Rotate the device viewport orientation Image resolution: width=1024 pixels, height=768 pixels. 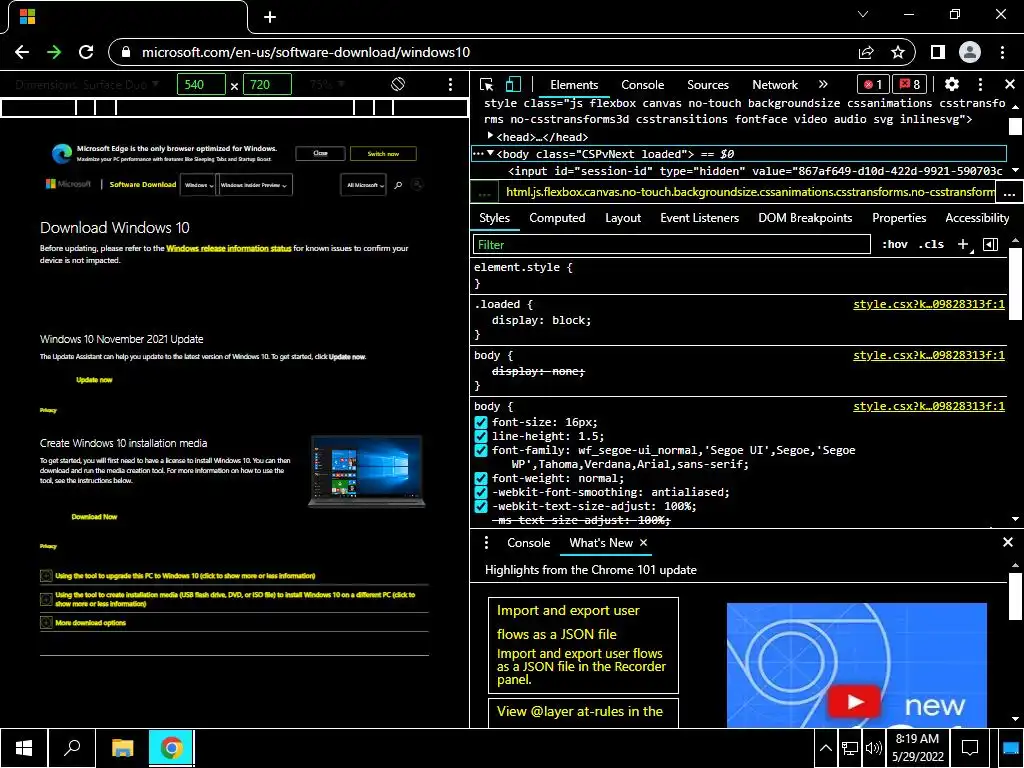pos(398,84)
